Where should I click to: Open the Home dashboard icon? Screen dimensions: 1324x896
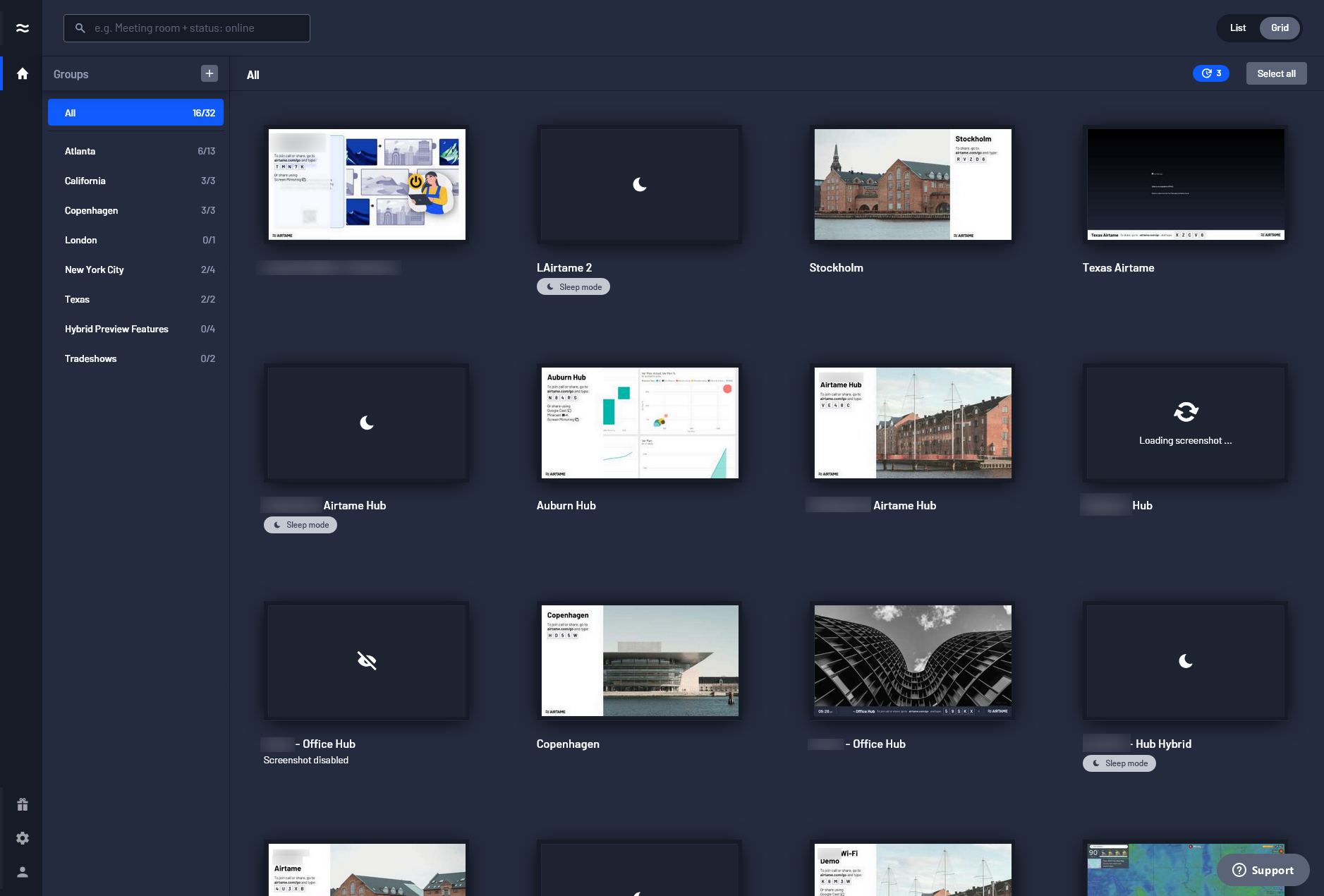23,74
